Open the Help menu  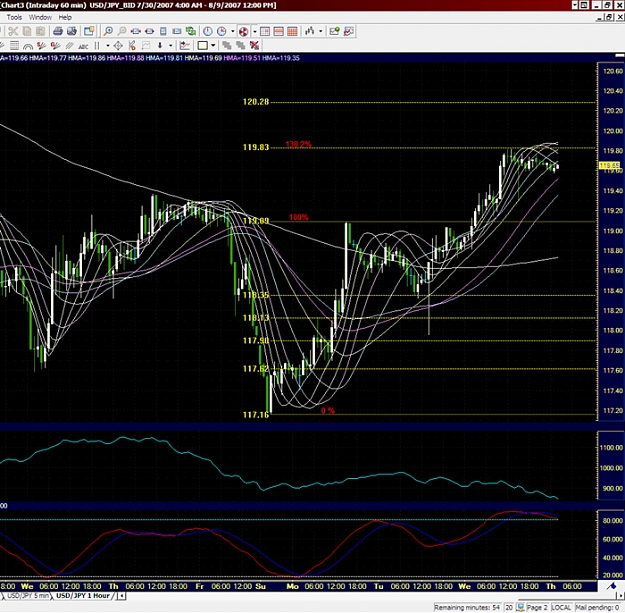65,17
